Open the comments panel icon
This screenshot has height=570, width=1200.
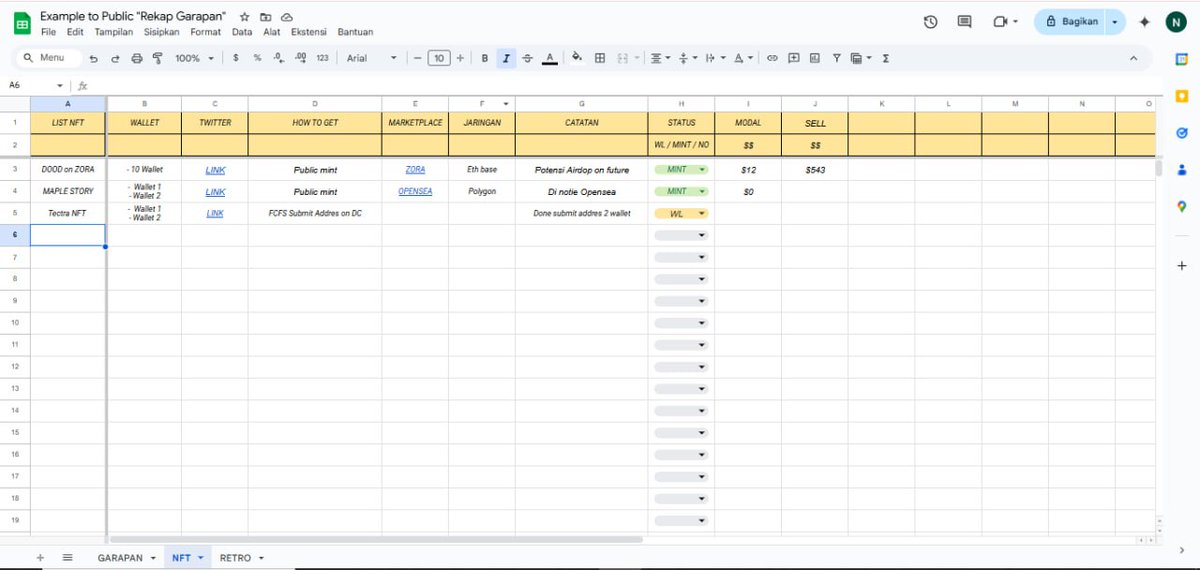pos(964,21)
